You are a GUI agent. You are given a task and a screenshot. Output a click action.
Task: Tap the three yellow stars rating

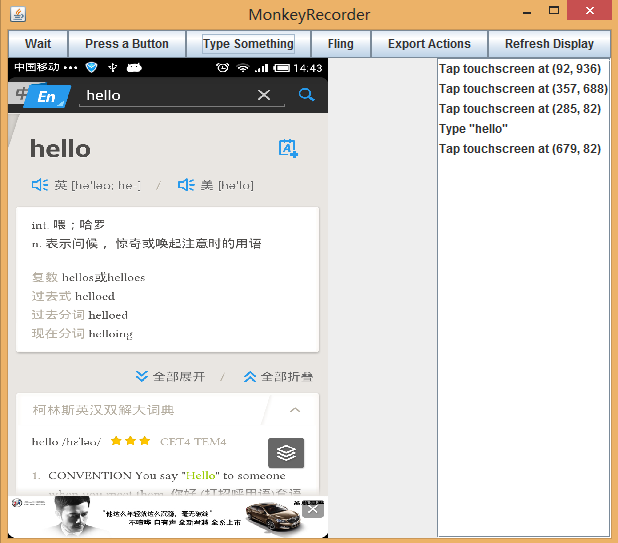130,441
